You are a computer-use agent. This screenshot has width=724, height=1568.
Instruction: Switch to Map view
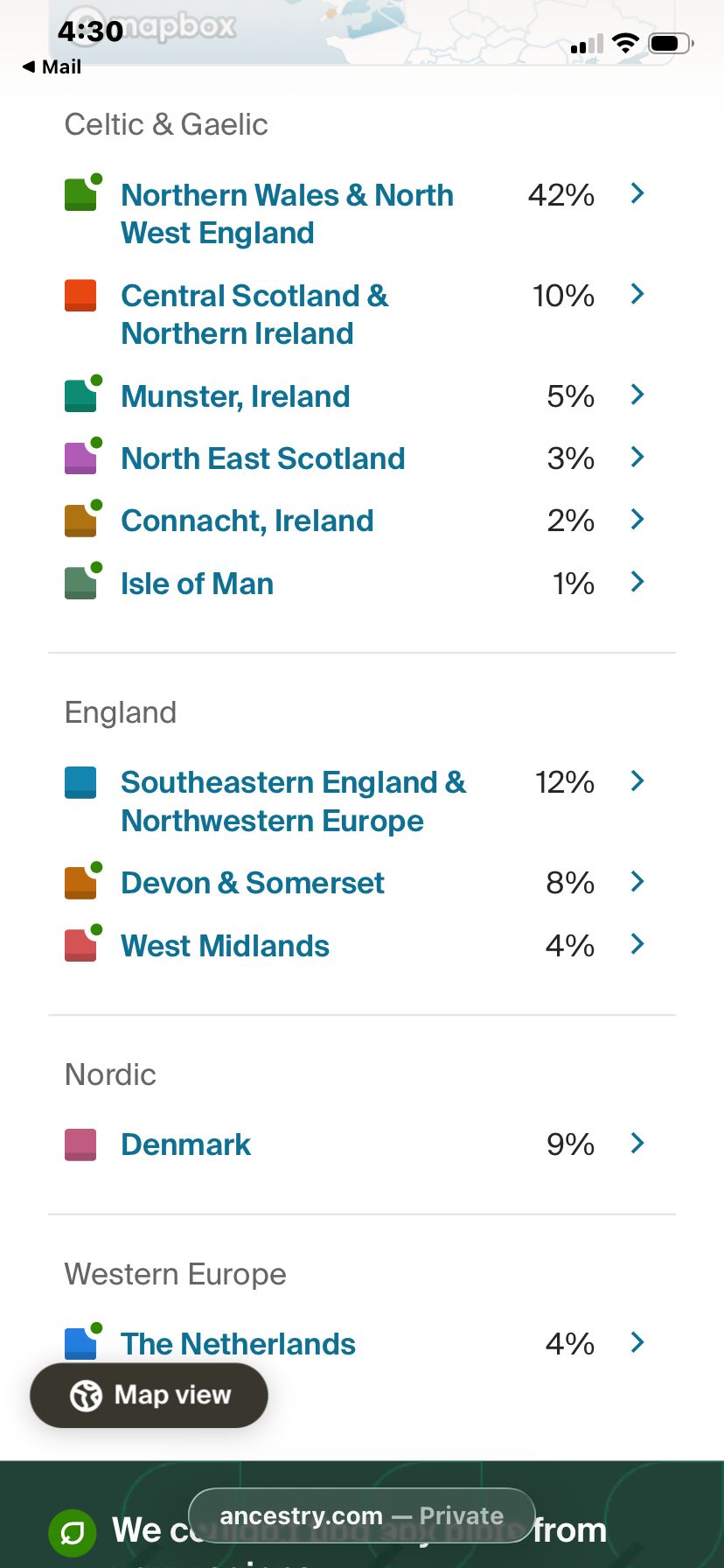click(x=150, y=1396)
